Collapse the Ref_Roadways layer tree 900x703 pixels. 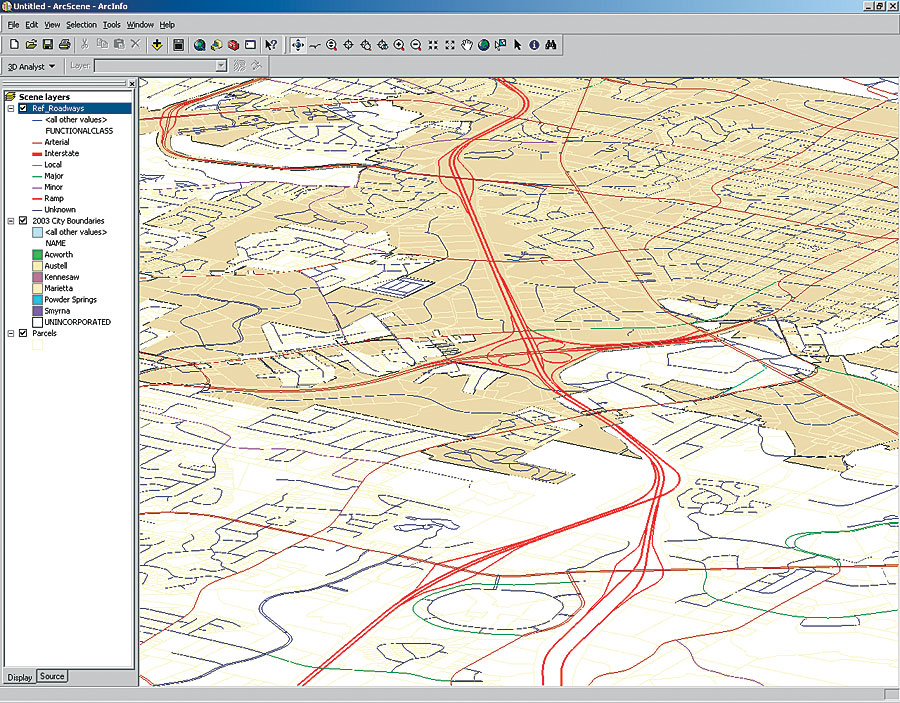click(x=10, y=108)
